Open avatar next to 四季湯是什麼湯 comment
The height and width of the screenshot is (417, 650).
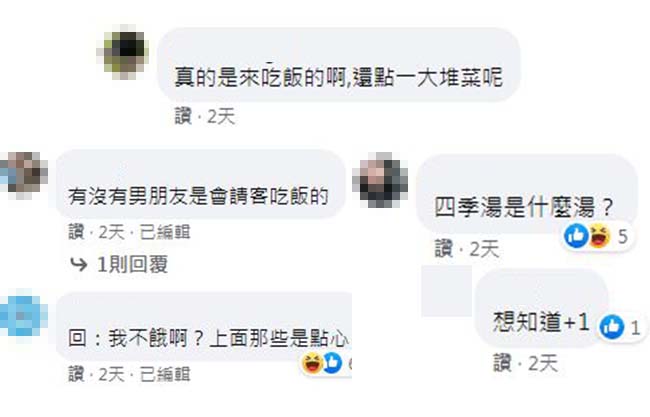[381, 181]
